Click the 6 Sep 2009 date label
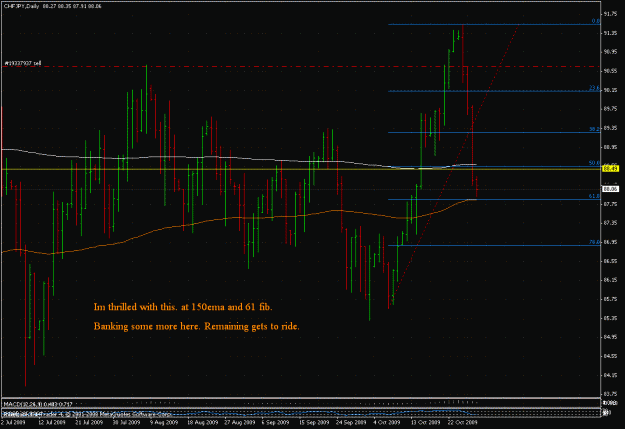The height and width of the screenshot is (429, 625). click(277, 422)
